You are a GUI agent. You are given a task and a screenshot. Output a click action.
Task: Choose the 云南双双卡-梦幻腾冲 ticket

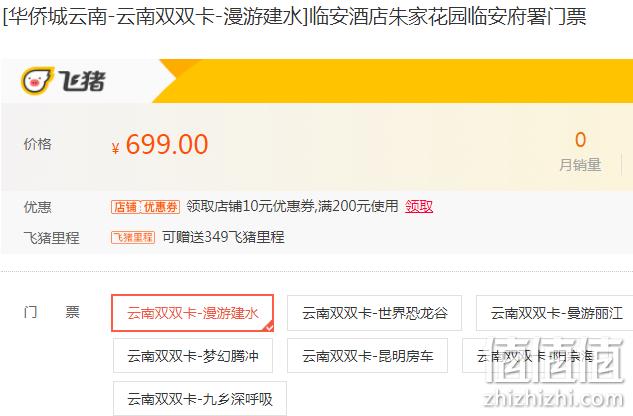click(193, 356)
